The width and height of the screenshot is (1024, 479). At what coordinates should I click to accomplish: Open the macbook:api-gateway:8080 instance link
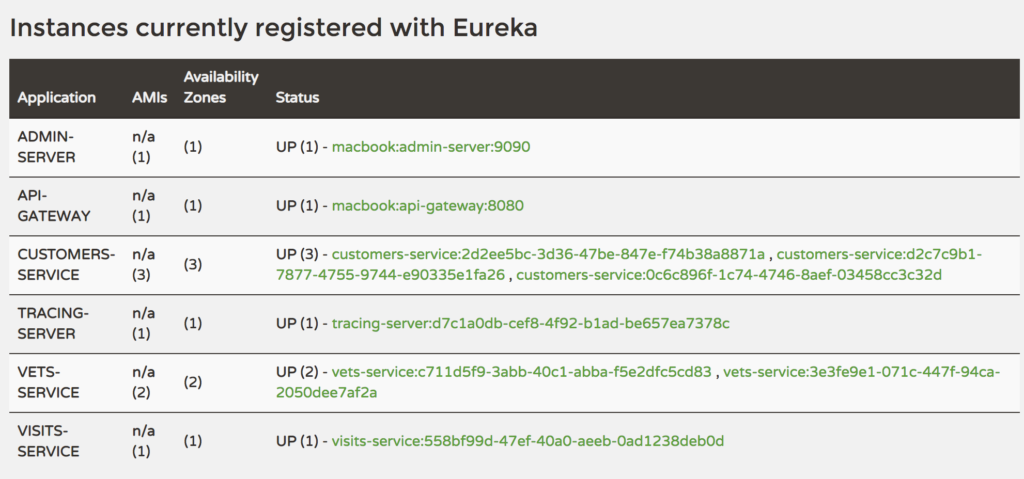pyautogui.click(x=428, y=205)
